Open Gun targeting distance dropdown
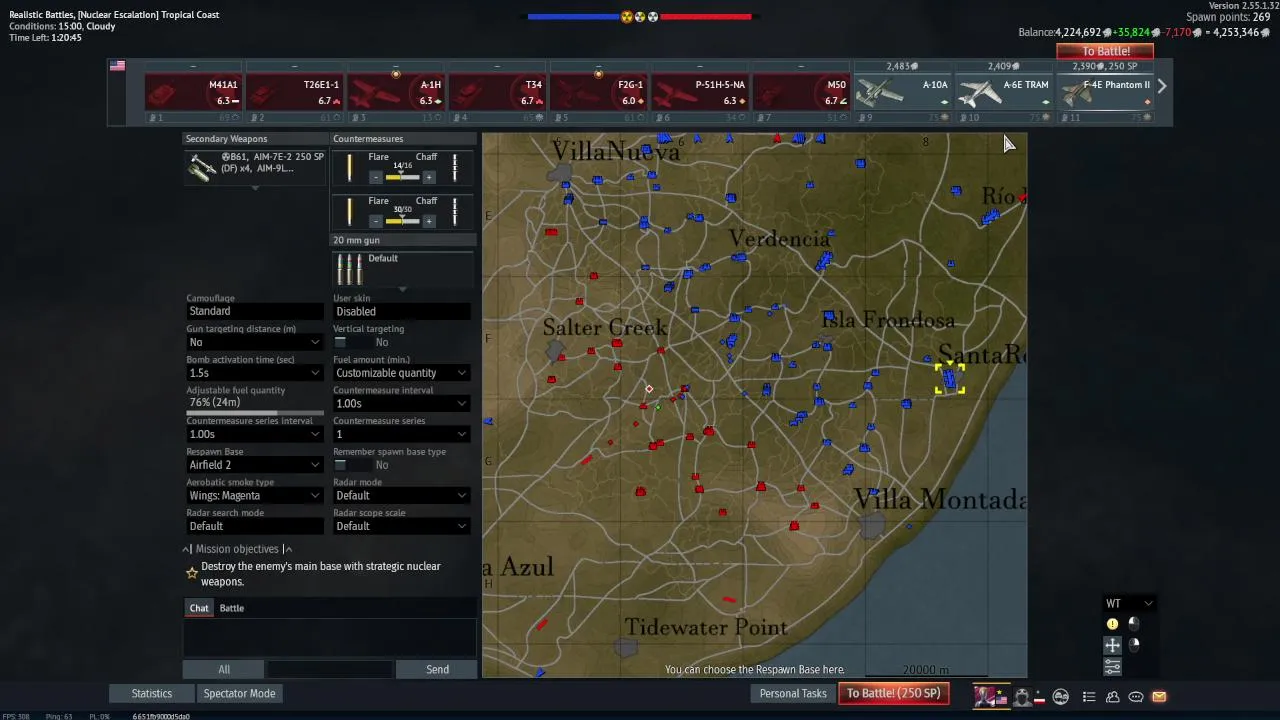1280x720 pixels. 255,342
